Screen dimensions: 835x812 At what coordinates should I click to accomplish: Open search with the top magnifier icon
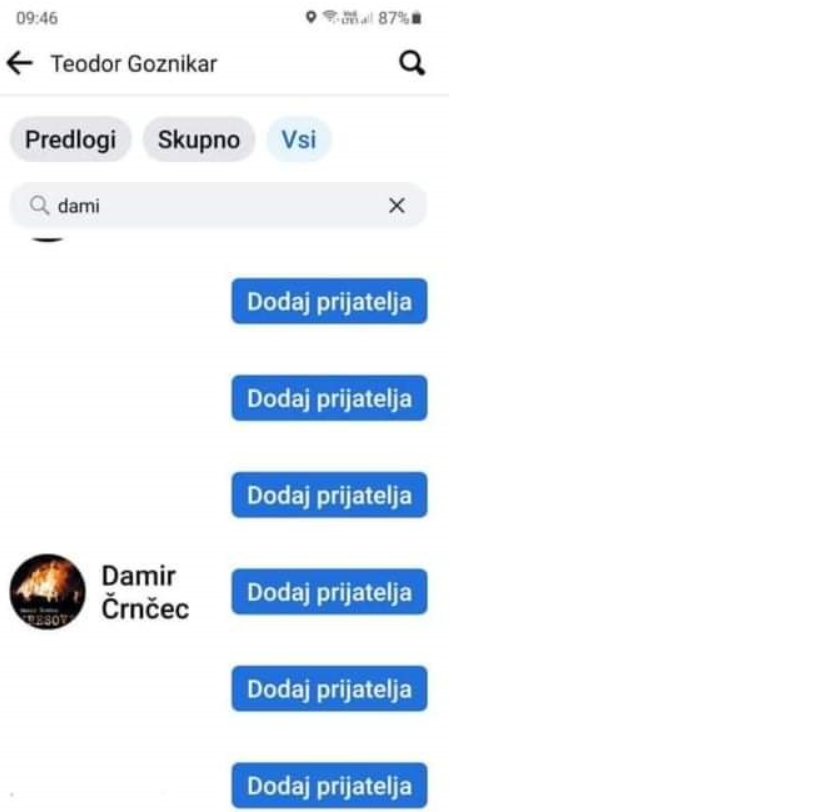[412, 63]
